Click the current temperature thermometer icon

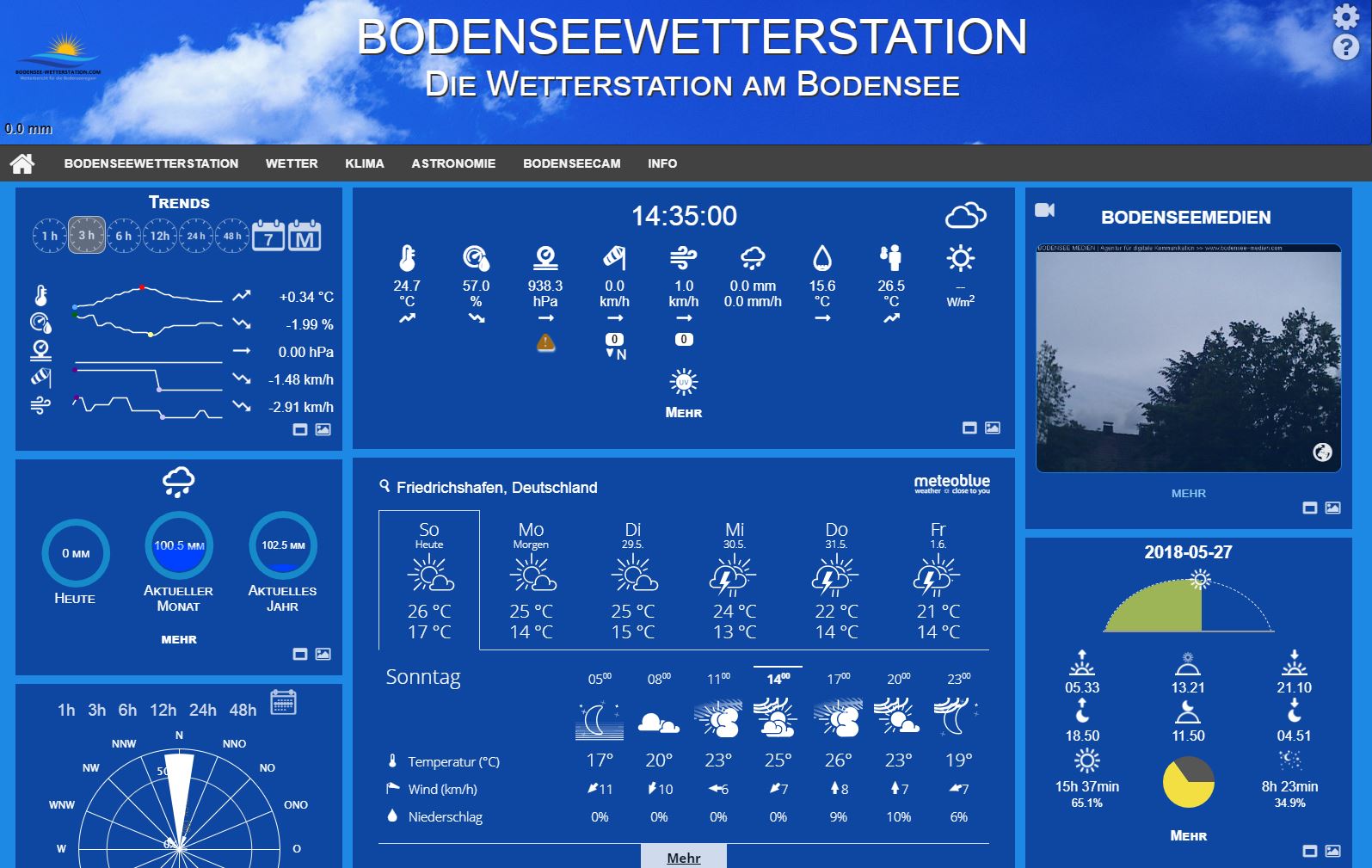click(407, 258)
